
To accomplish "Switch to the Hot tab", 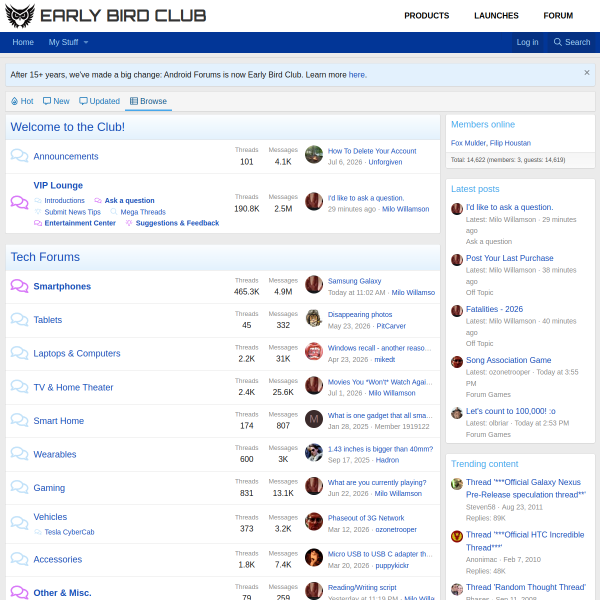I will pyautogui.click(x=22, y=101).
